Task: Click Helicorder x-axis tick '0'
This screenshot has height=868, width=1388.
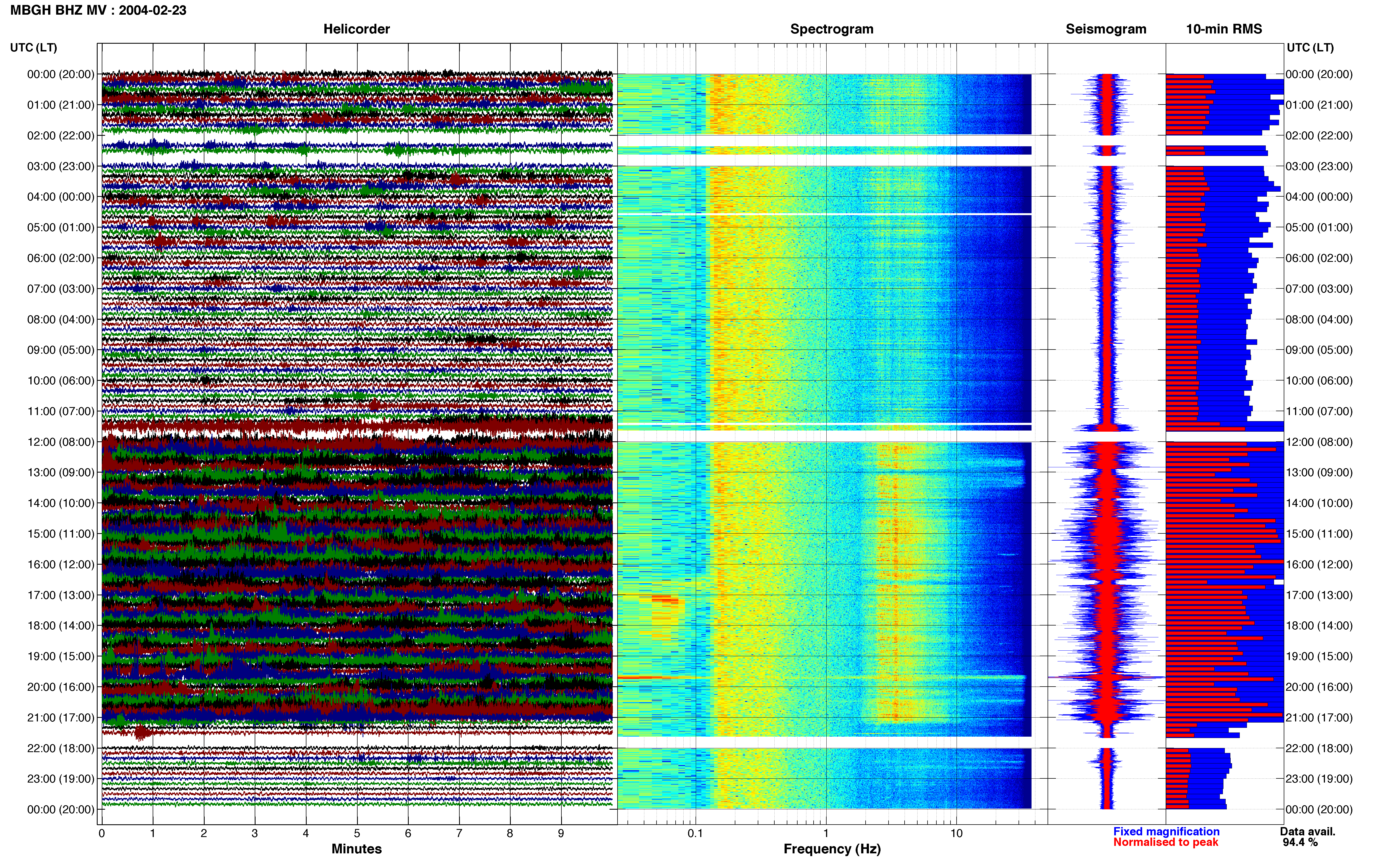Action: click(101, 833)
